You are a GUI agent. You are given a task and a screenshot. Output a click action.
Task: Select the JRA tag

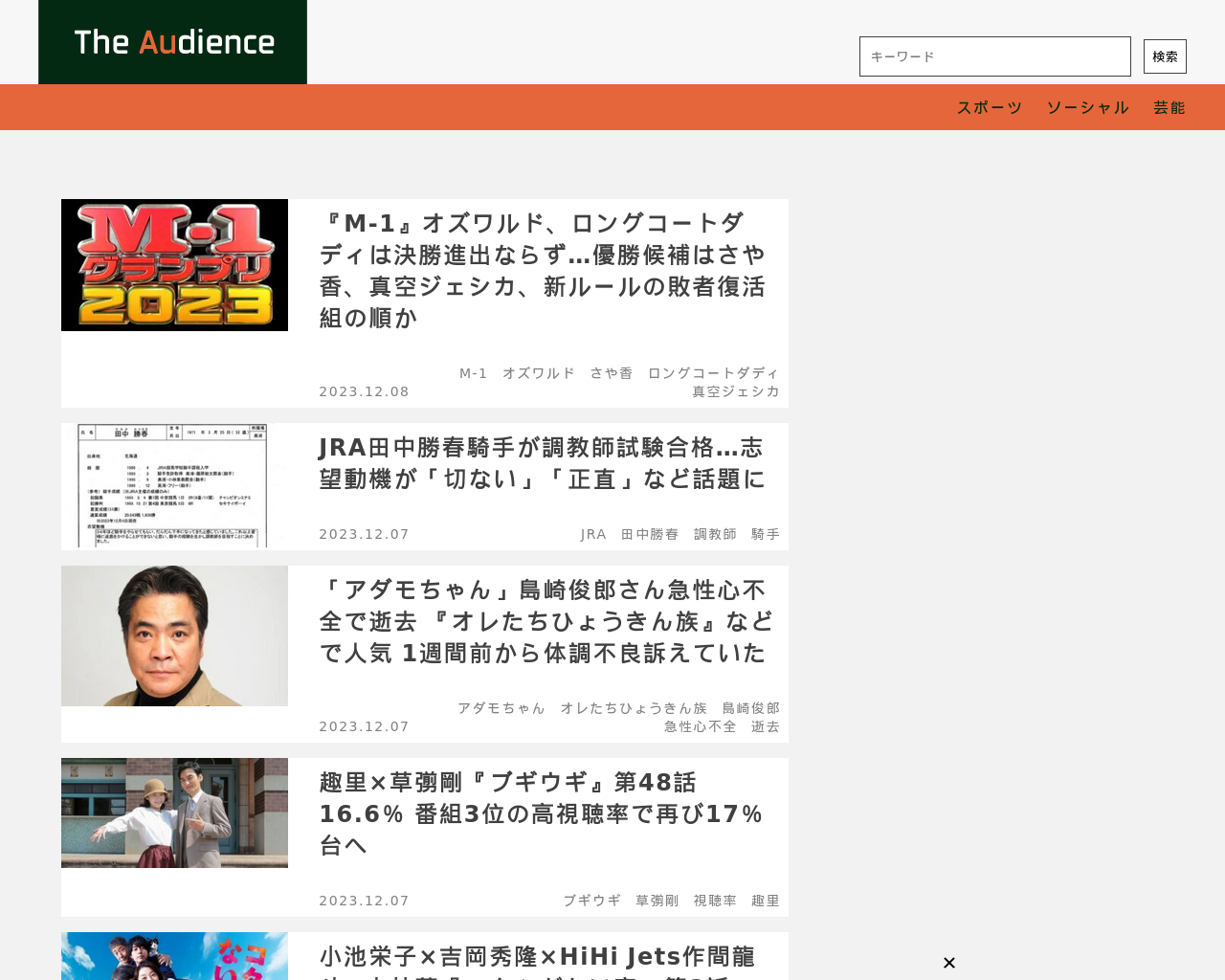pos(593,534)
